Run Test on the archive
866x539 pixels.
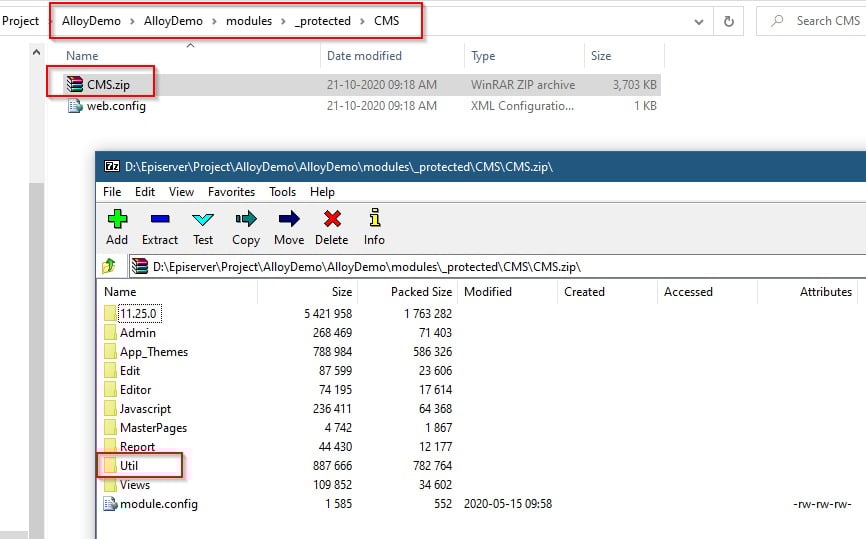[x=203, y=226]
